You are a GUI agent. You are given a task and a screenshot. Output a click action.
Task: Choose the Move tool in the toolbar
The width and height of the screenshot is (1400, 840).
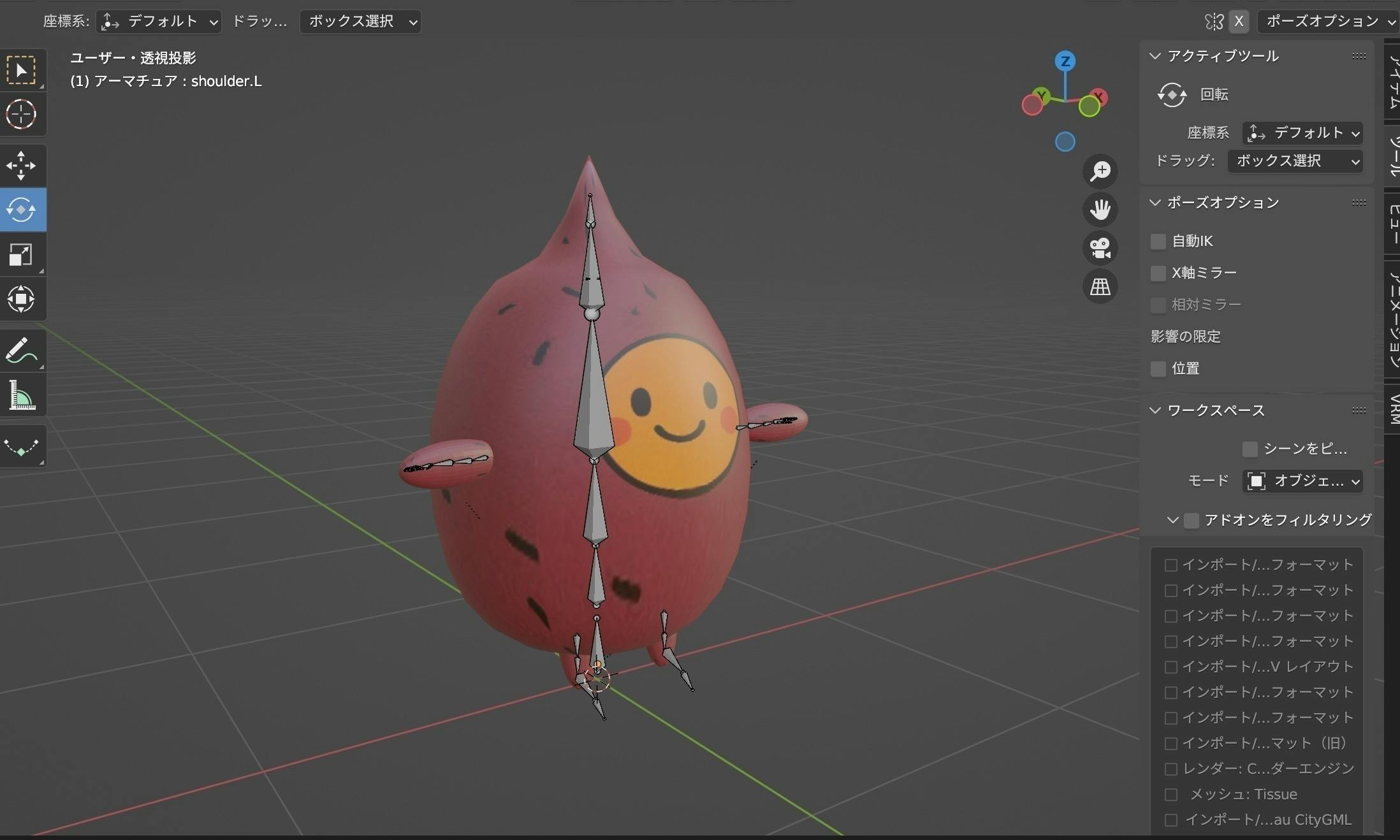[x=21, y=166]
